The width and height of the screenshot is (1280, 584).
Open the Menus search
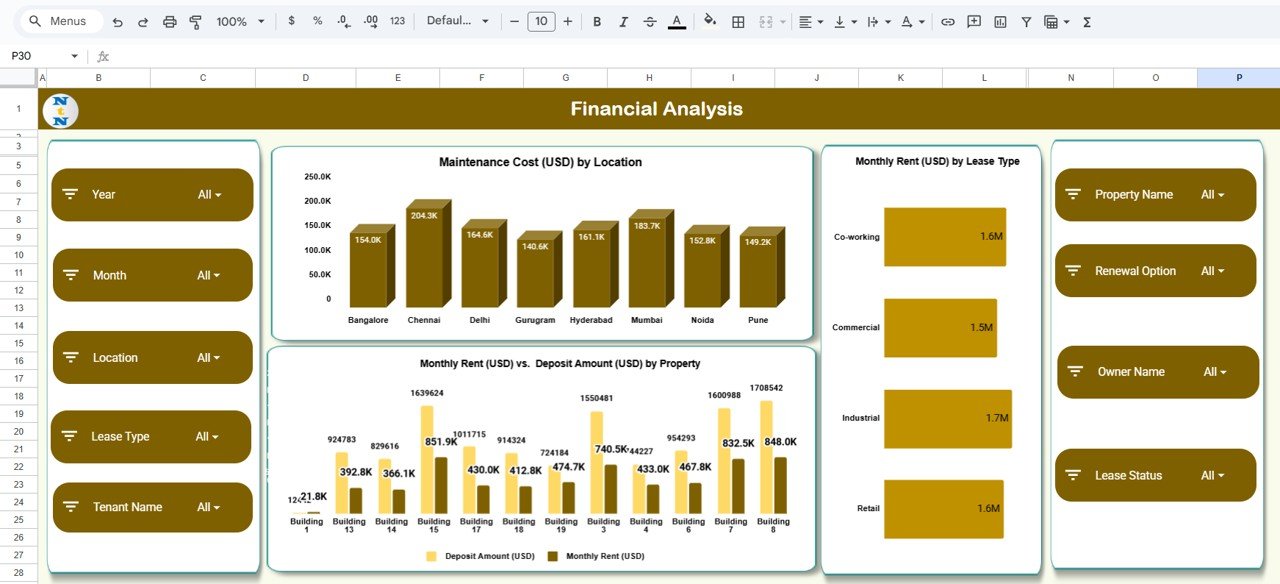click(x=60, y=20)
